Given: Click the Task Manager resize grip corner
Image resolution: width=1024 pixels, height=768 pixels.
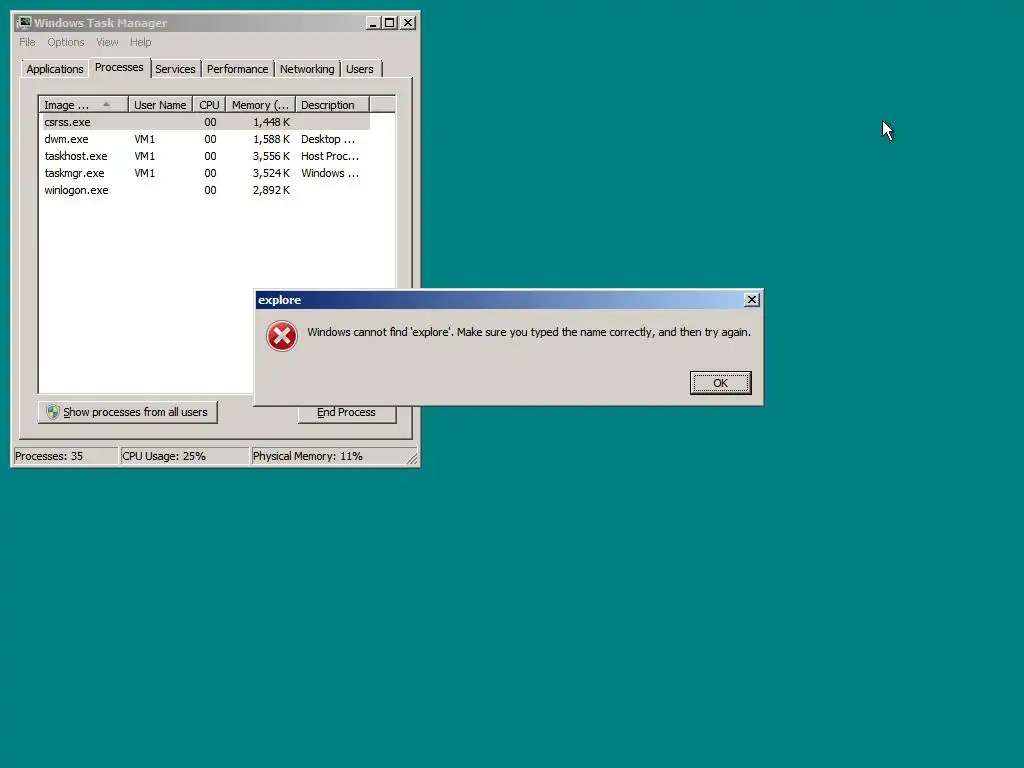Looking at the screenshot, I should 412,459.
